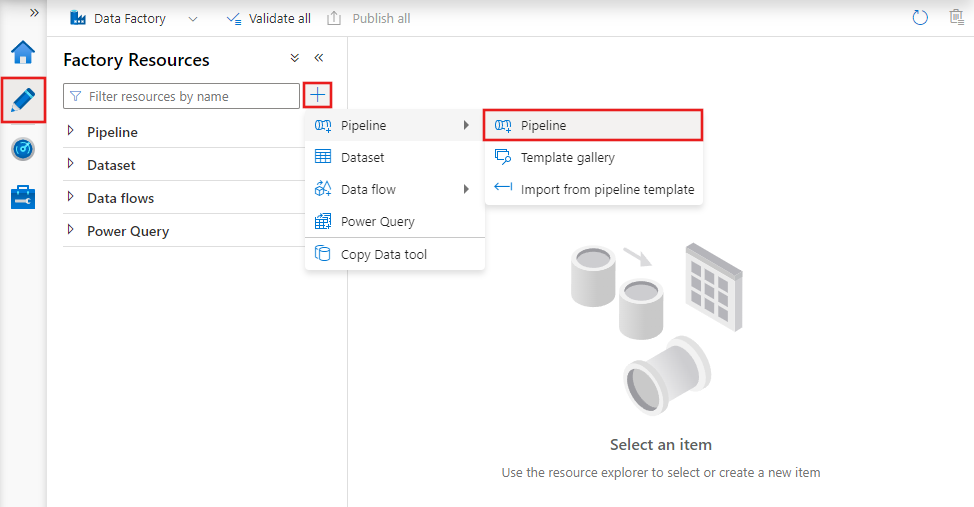Click the Validate all checkmark icon
This screenshot has width=974, height=507.
[234, 19]
